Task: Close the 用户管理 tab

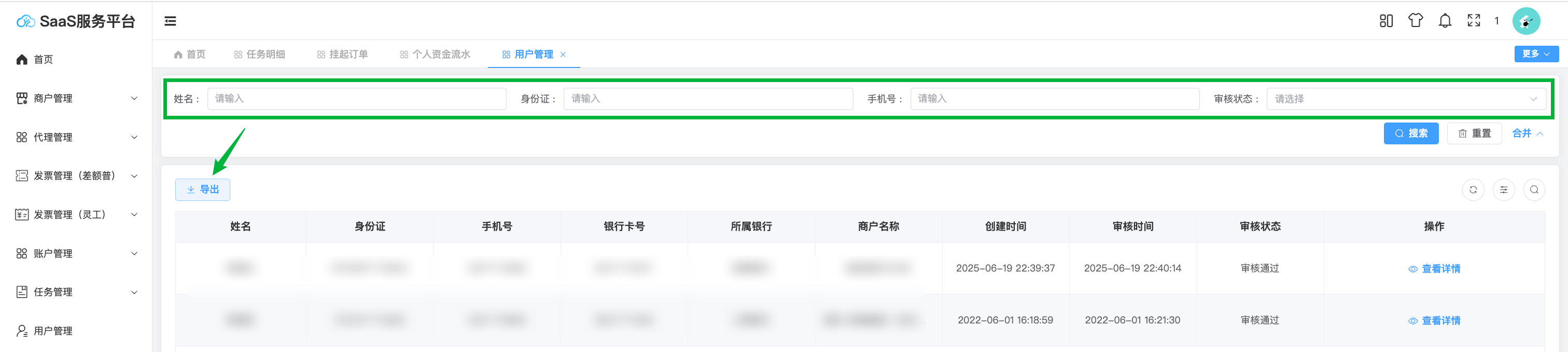Action: 563,55
